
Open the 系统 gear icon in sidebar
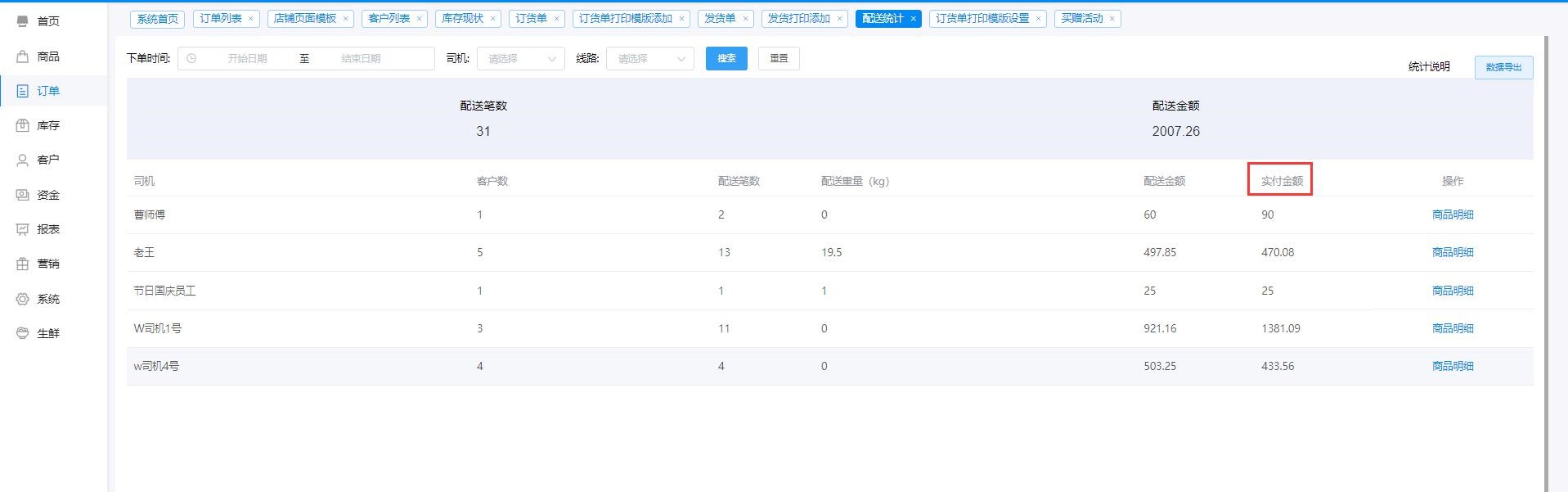click(x=23, y=299)
